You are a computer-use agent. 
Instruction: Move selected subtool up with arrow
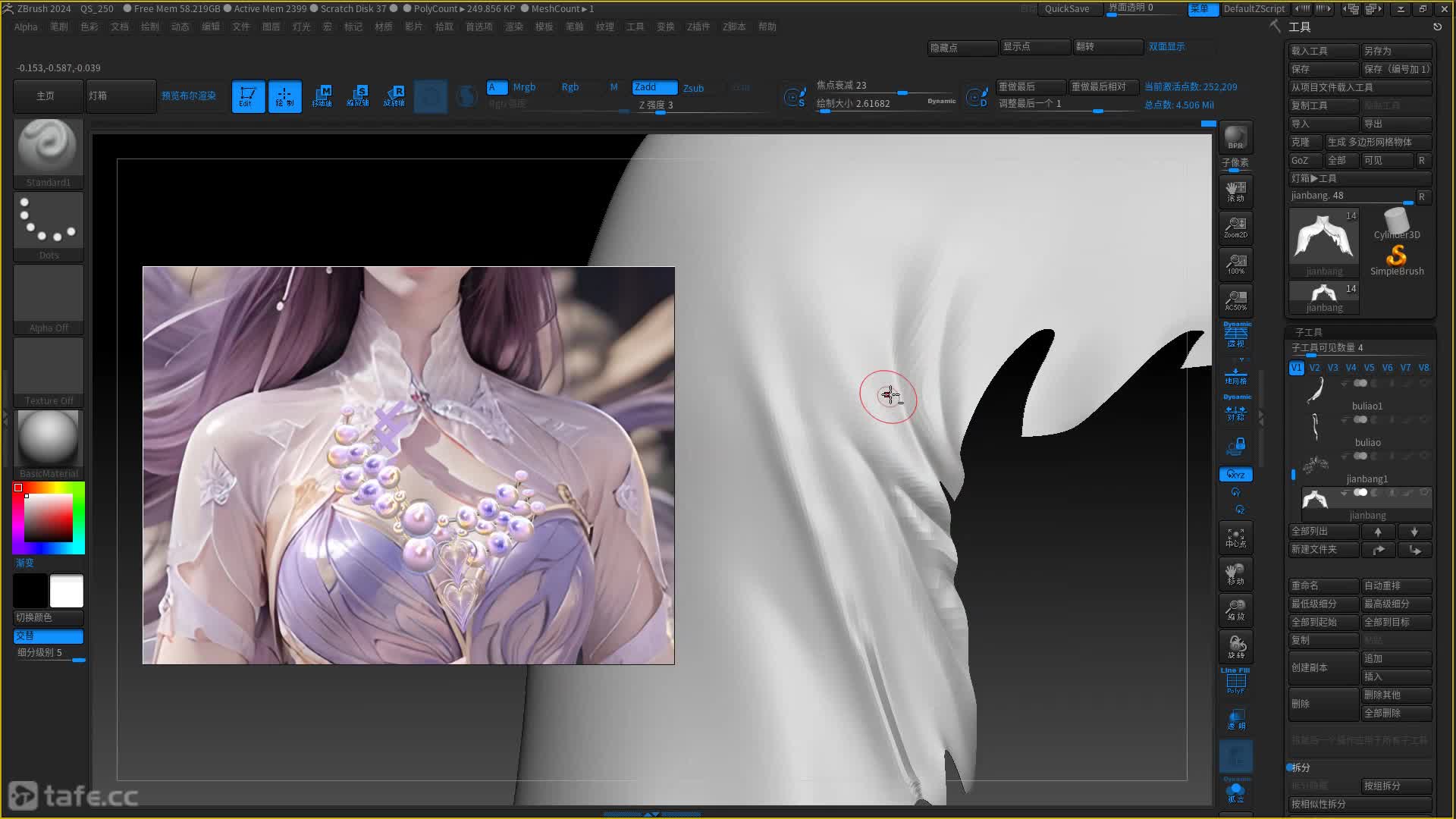click(1378, 532)
